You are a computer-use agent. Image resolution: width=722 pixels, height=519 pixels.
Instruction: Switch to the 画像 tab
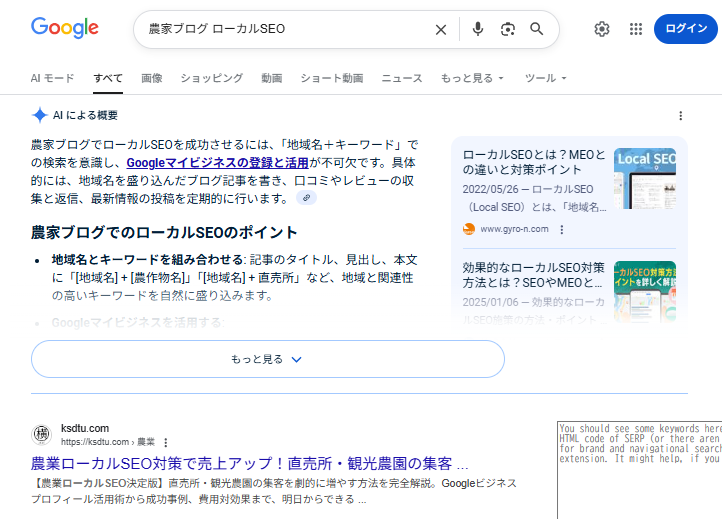point(152,78)
